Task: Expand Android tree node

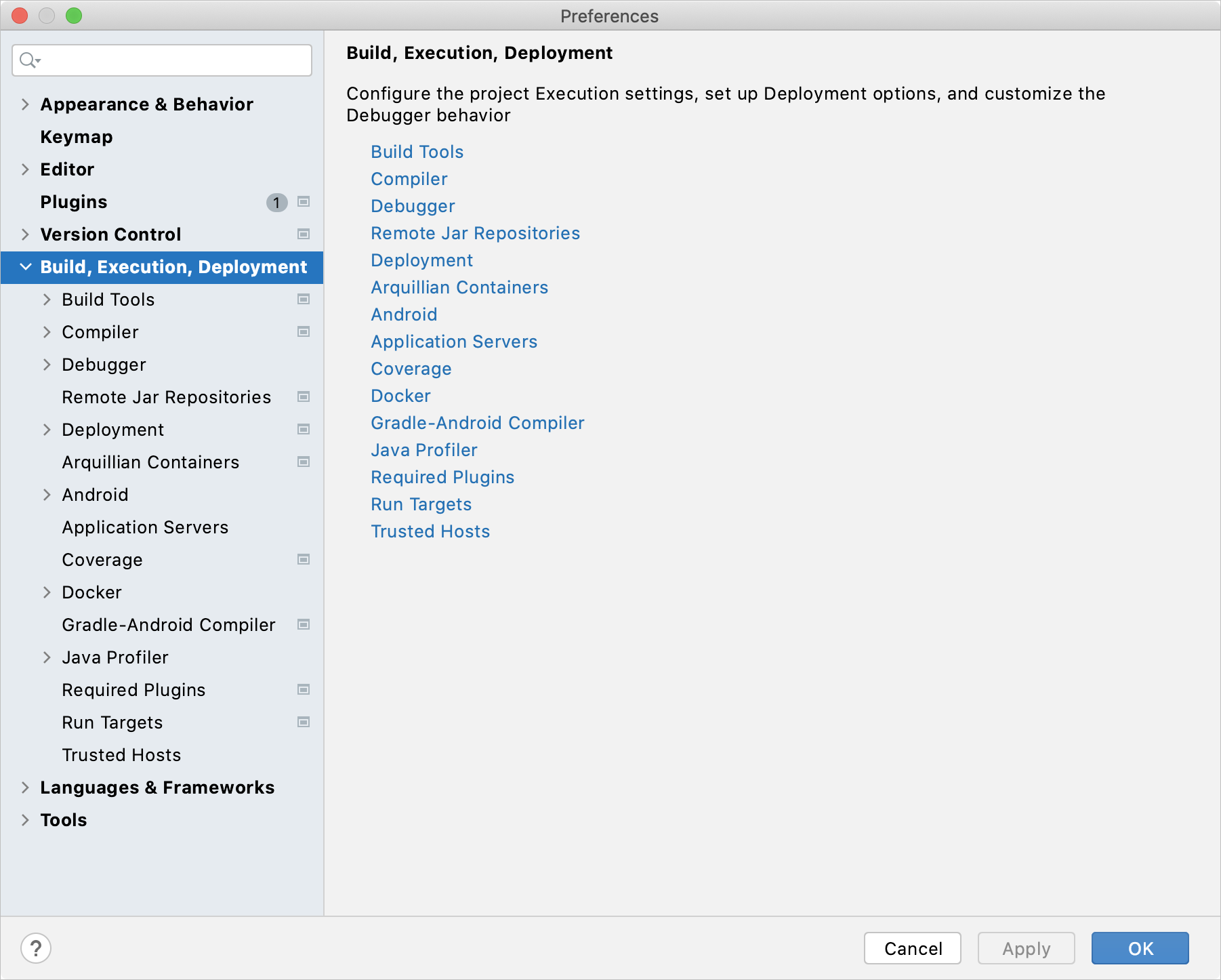Action: (x=47, y=495)
